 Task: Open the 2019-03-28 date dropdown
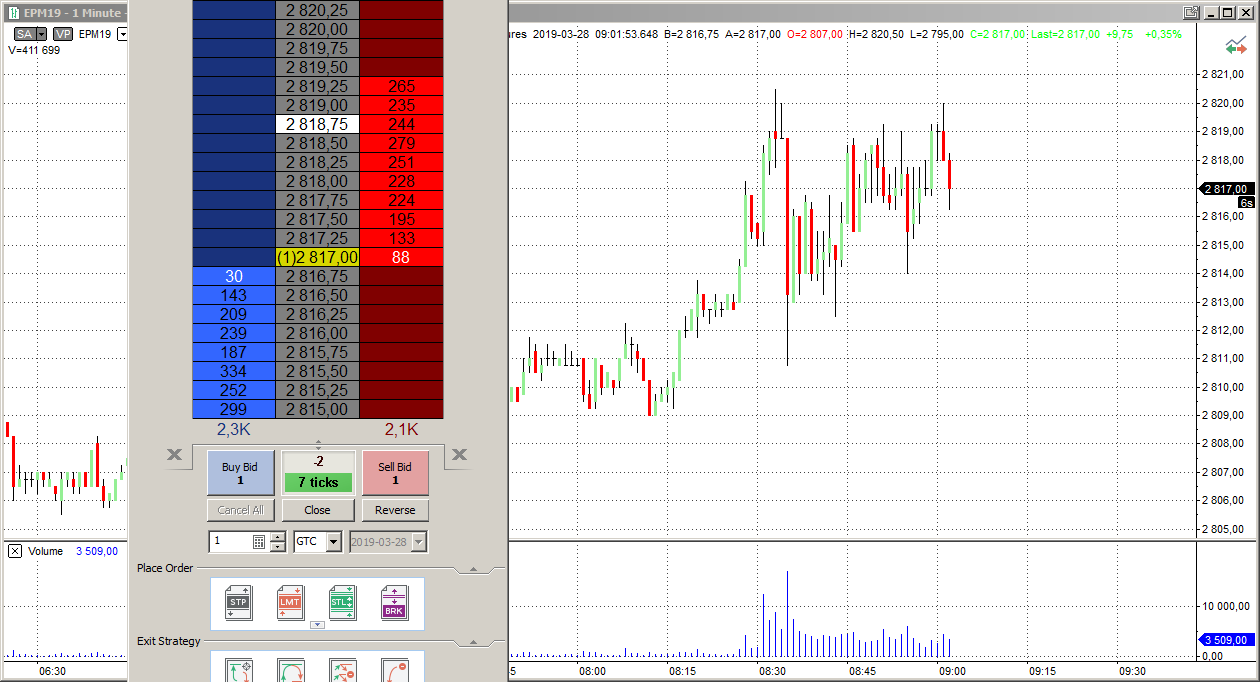(x=419, y=541)
